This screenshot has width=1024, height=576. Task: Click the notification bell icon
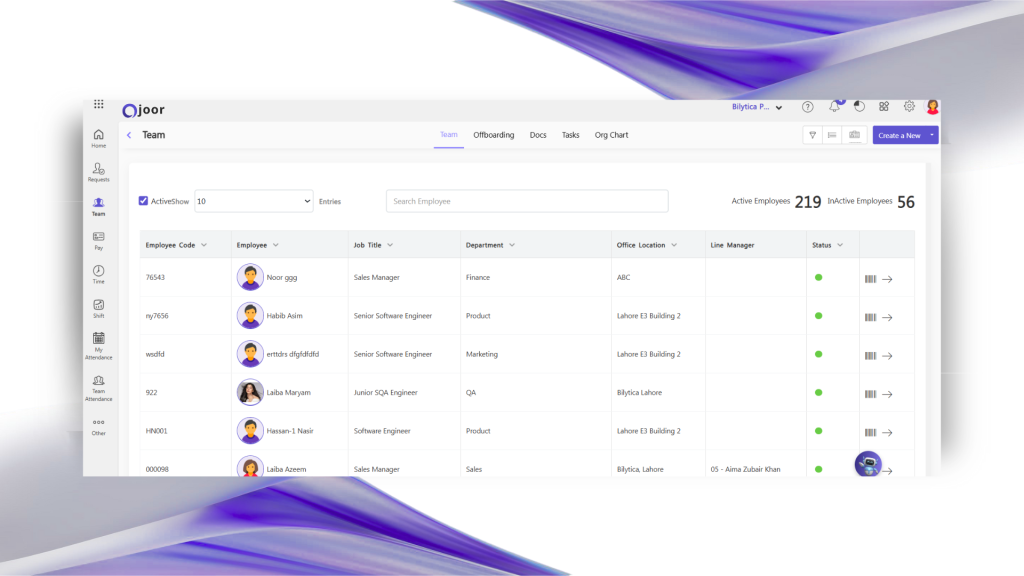coord(834,107)
